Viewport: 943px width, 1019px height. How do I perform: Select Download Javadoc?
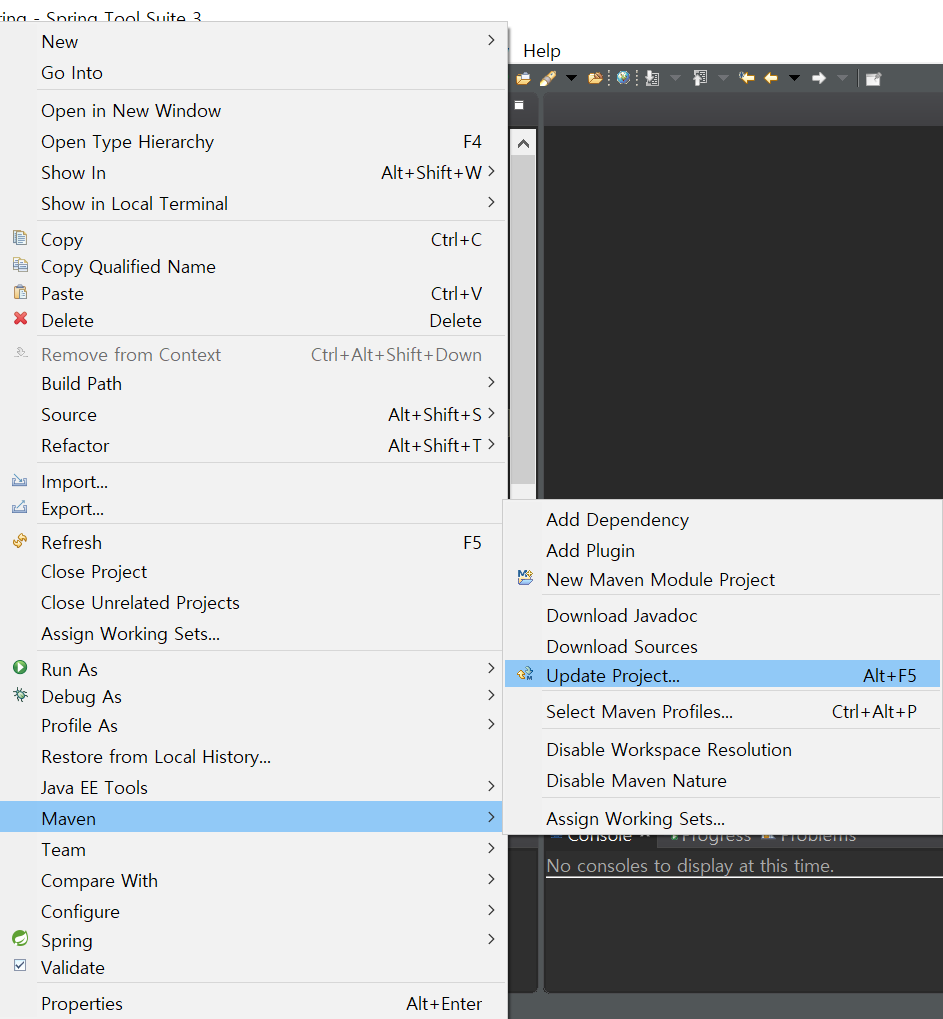click(x=723, y=615)
